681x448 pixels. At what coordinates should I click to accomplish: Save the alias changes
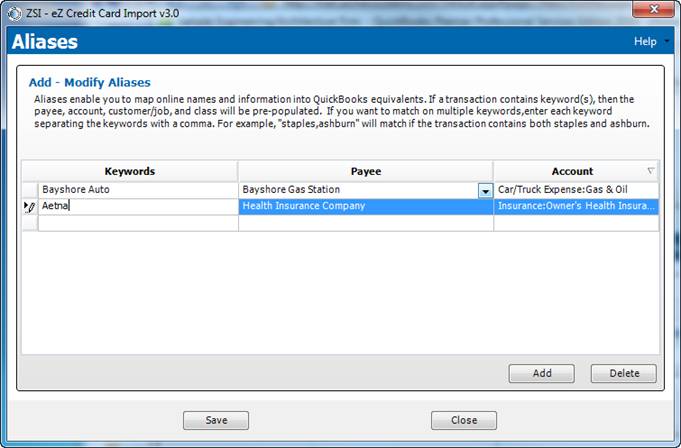click(x=215, y=421)
